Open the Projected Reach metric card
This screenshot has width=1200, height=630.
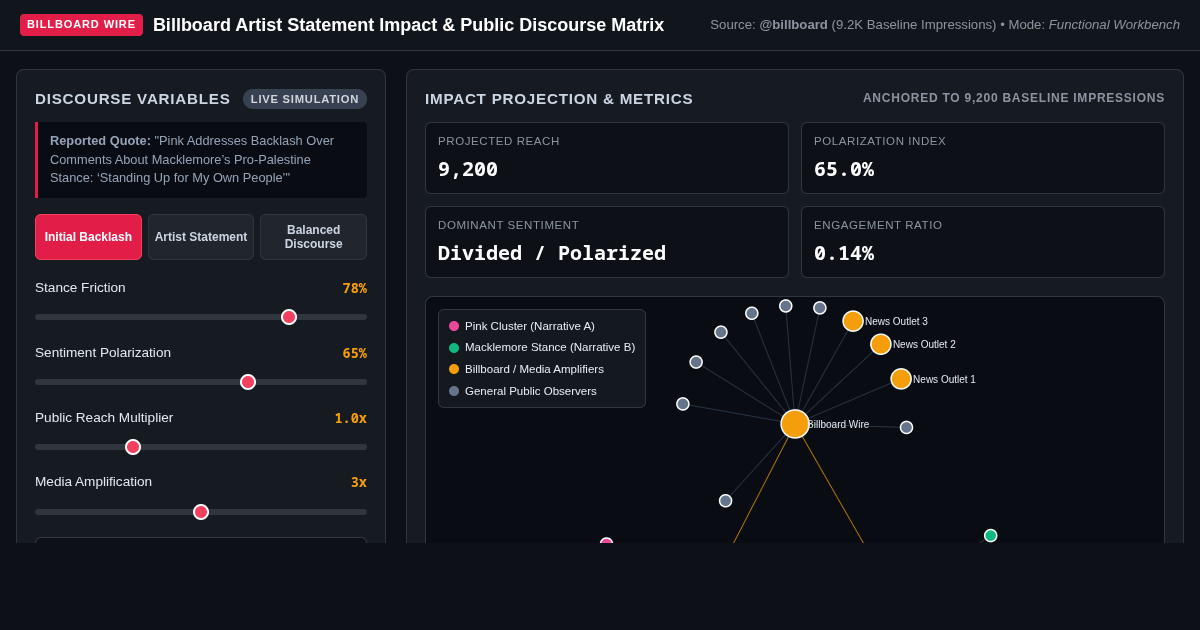(607, 158)
